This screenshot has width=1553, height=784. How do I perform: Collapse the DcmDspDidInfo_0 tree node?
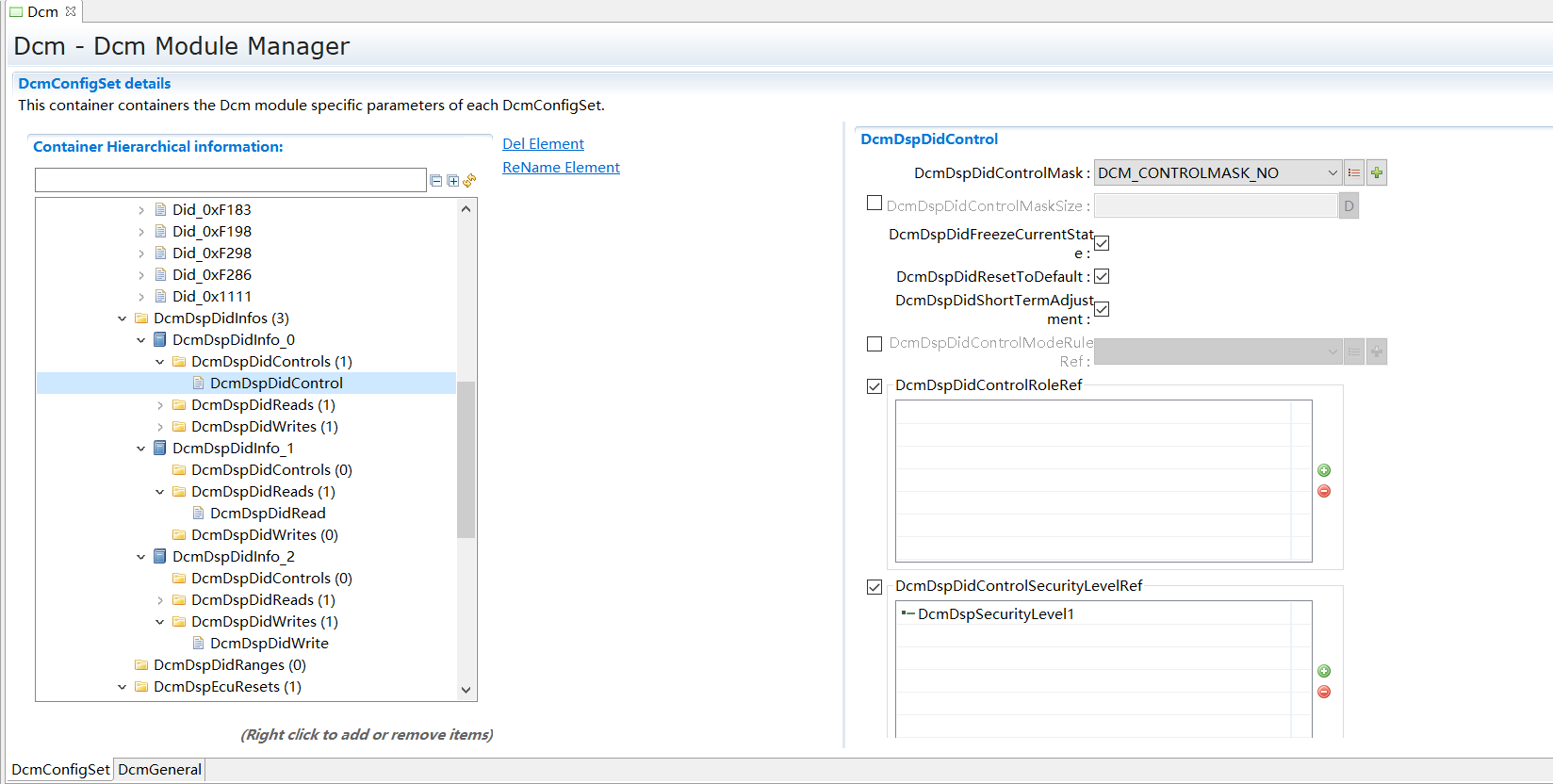point(141,340)
